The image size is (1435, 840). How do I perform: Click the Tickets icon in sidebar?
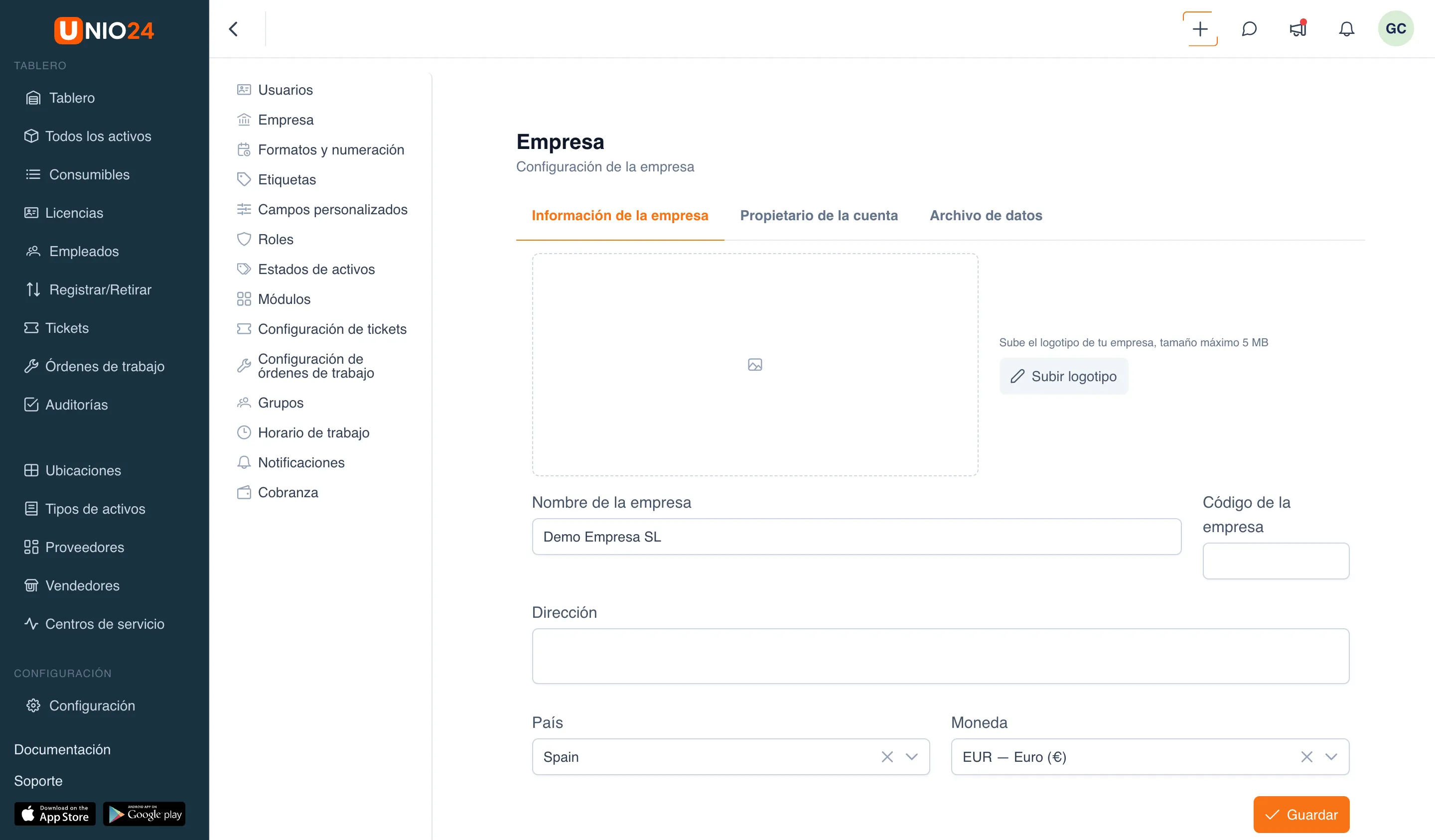tap(31, 328)
